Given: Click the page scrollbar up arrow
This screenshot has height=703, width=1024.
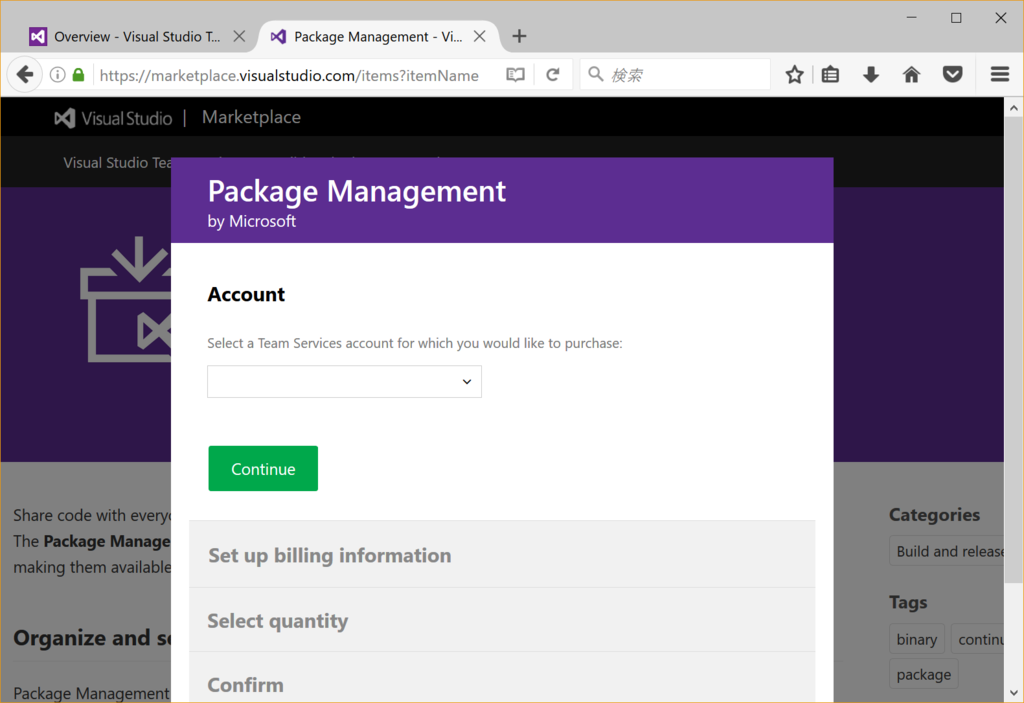Looking at the screenshot, I should coord(1014,108).
